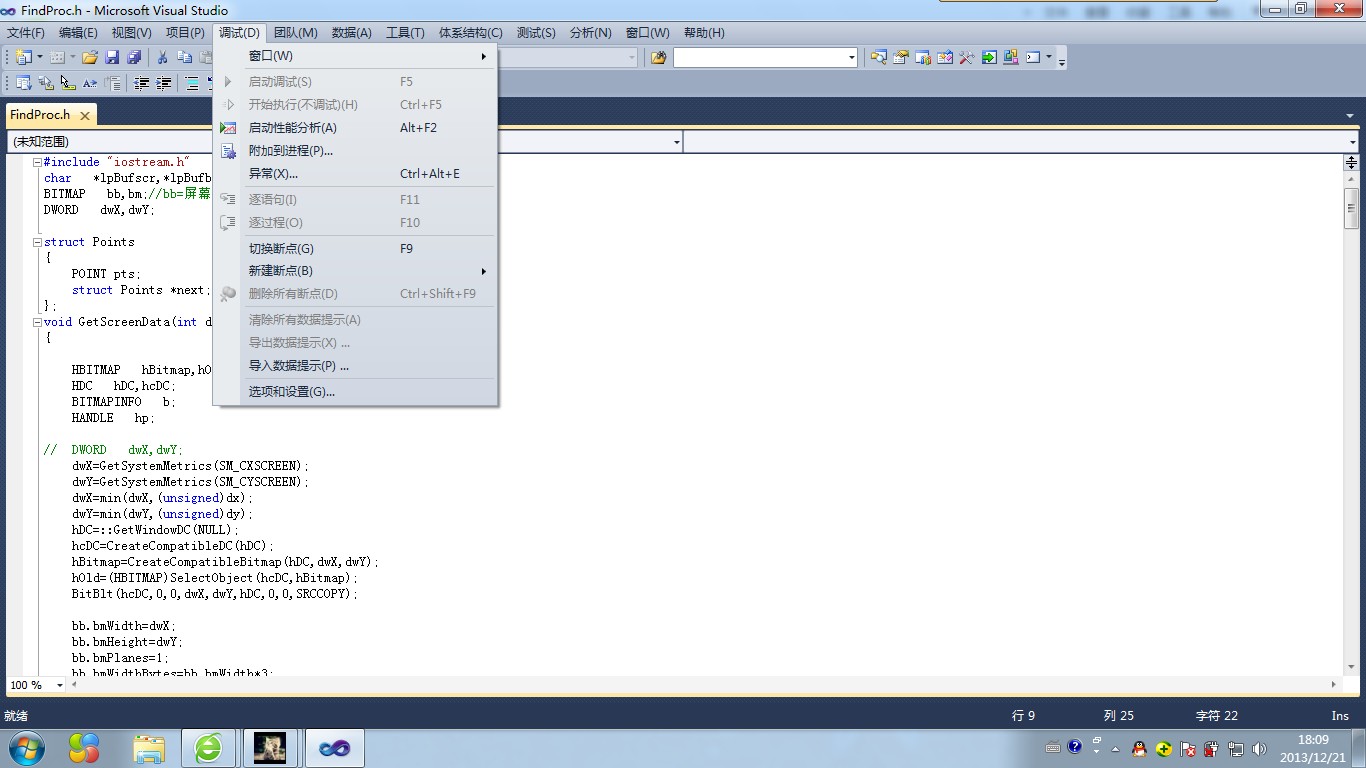Open Solution Explorer from the toolbar icon
Image resolution: width=1366 pixels, height=768 pixels.
pyautogui.click(x=879, y=57)
